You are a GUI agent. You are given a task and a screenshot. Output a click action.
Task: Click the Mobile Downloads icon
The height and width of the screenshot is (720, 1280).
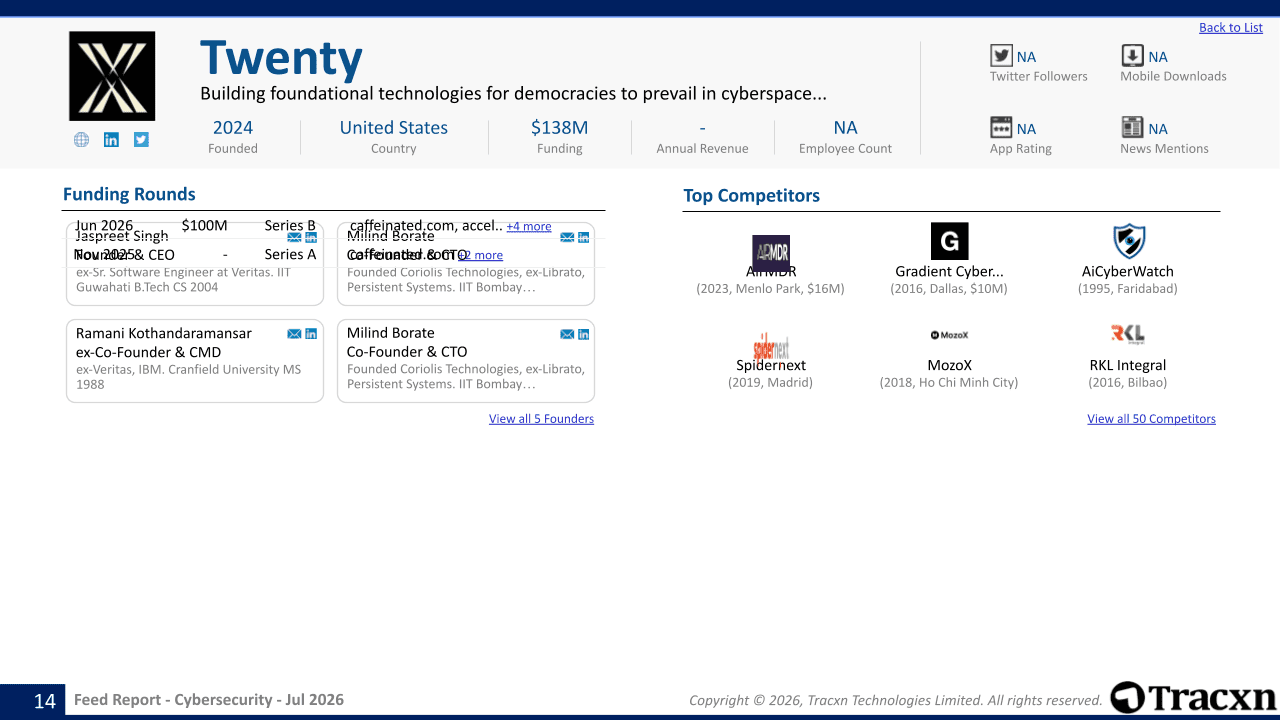(1132, 56)
